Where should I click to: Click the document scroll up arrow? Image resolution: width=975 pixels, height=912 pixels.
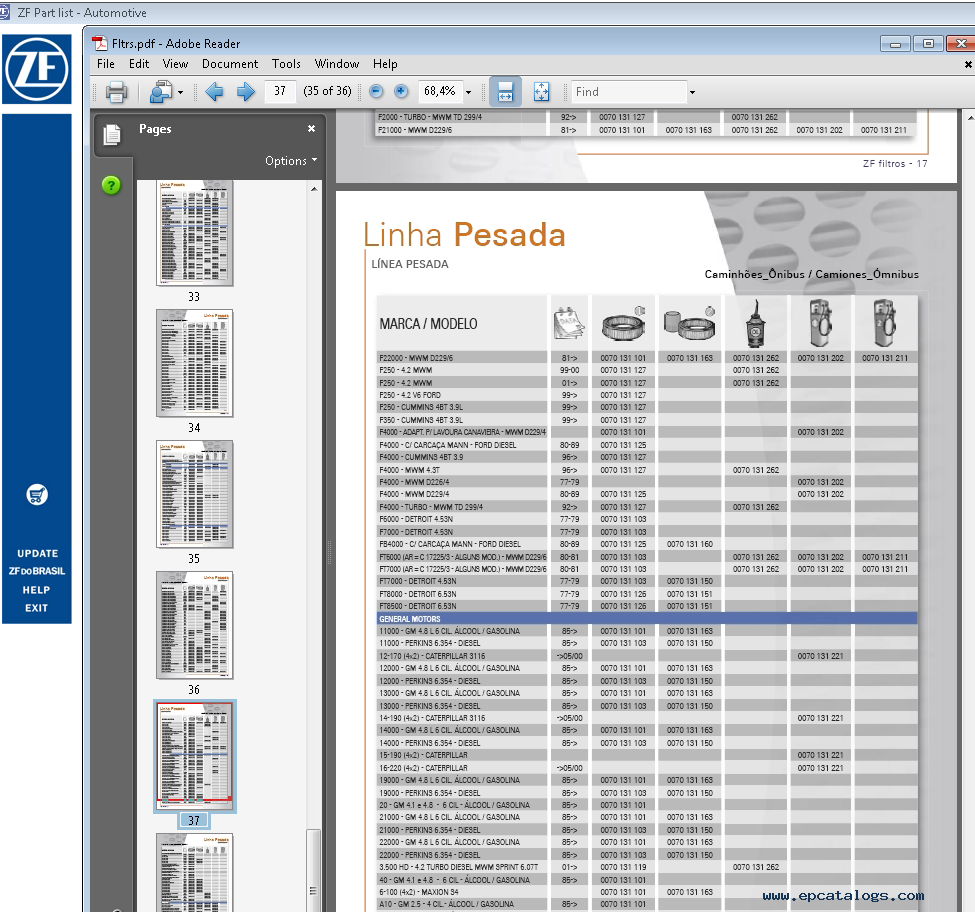click(970, 117)
